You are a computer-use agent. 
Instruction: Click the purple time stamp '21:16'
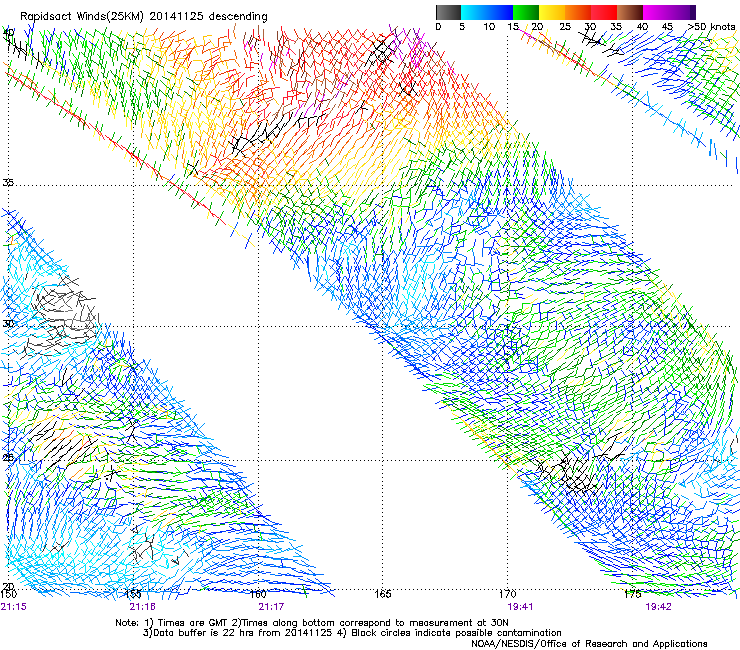(143, 607)
